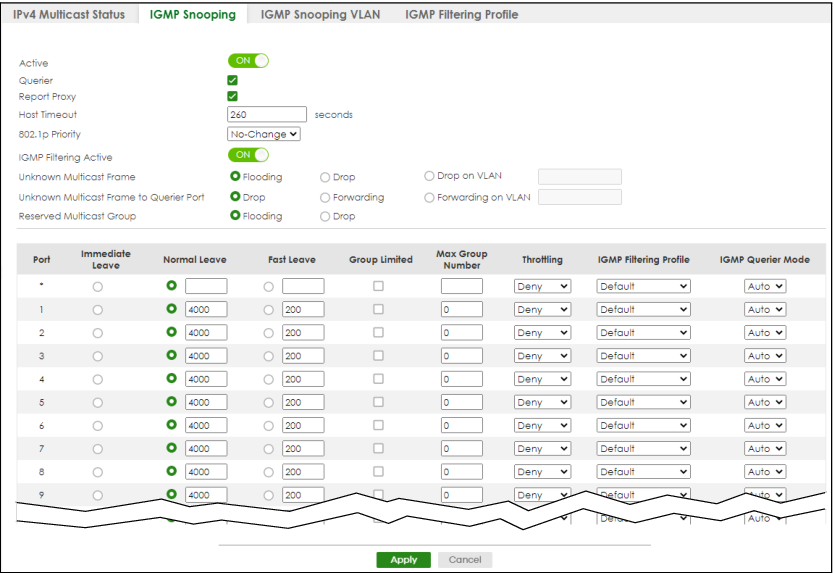This screenshot has height=573, width=835.
Task: Click the Cancel button
Action: tap(465, 560)
